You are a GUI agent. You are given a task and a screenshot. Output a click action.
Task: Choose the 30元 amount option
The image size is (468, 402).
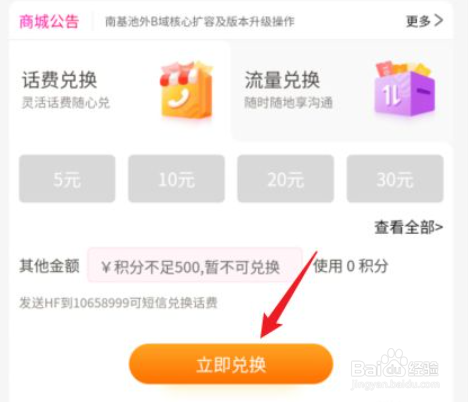point(395,179)
